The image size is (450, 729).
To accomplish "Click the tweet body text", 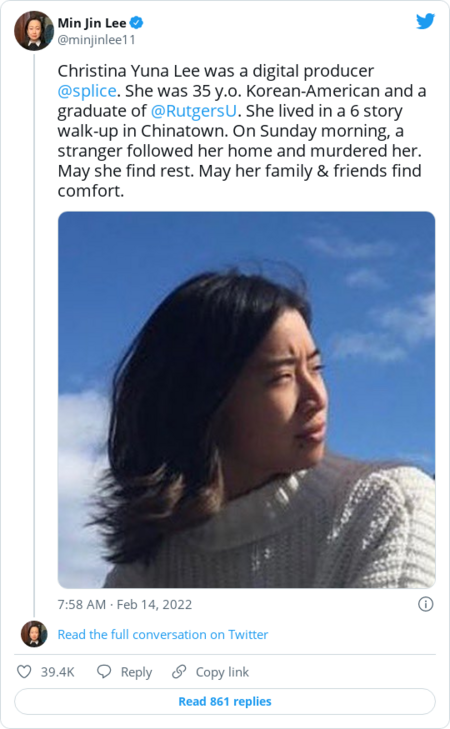I will click(242, 131).
